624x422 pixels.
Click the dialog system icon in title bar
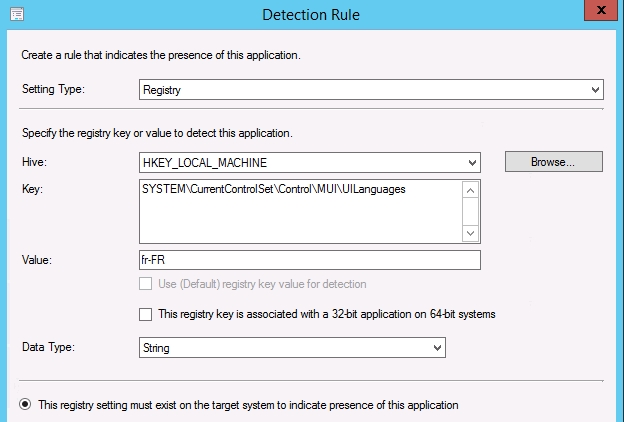click(x=17, y=15)
